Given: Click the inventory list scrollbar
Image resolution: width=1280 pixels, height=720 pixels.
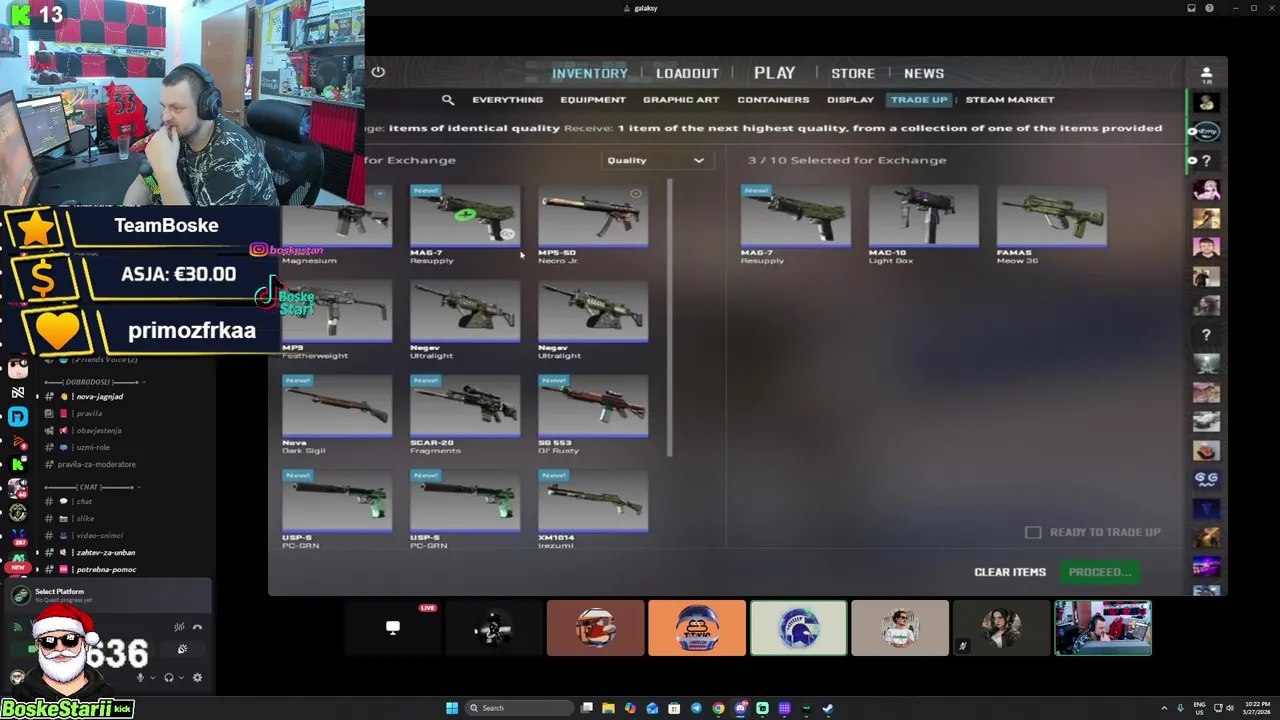Looking at the screenshot, I should click(x=670, y=318).
